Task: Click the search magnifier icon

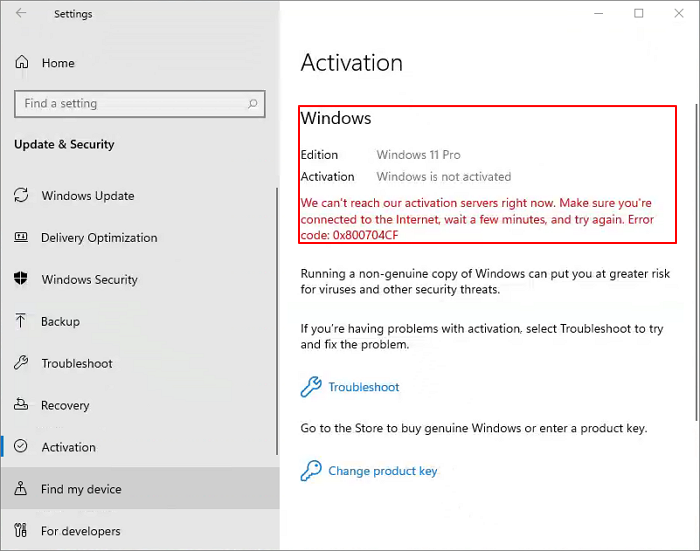Action: point(253,103)
